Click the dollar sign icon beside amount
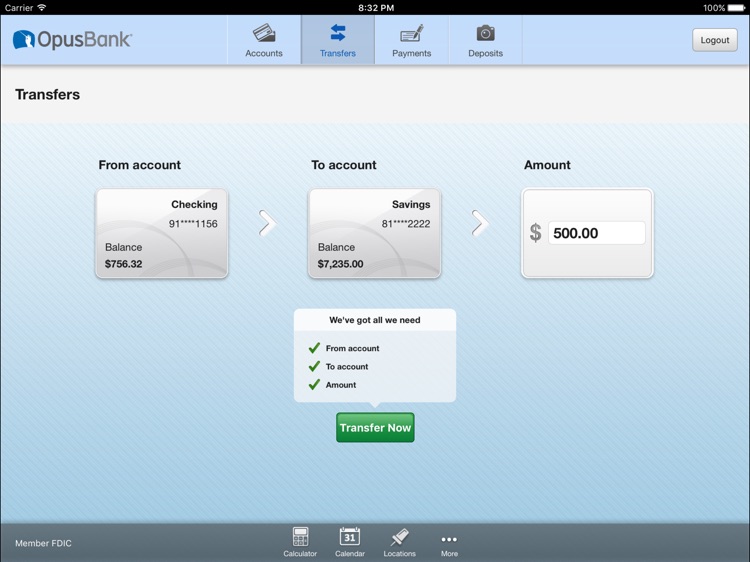 click(x=535, y=233)
